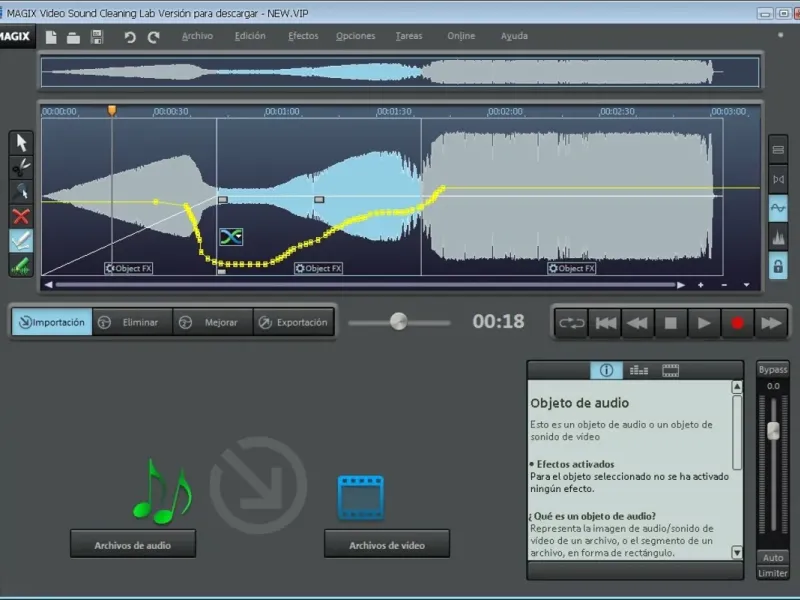Image resolution: width=800 pixels, height=600 pixels.
Task: Toggle the lock icon
Action: click(x=778, y=266)
